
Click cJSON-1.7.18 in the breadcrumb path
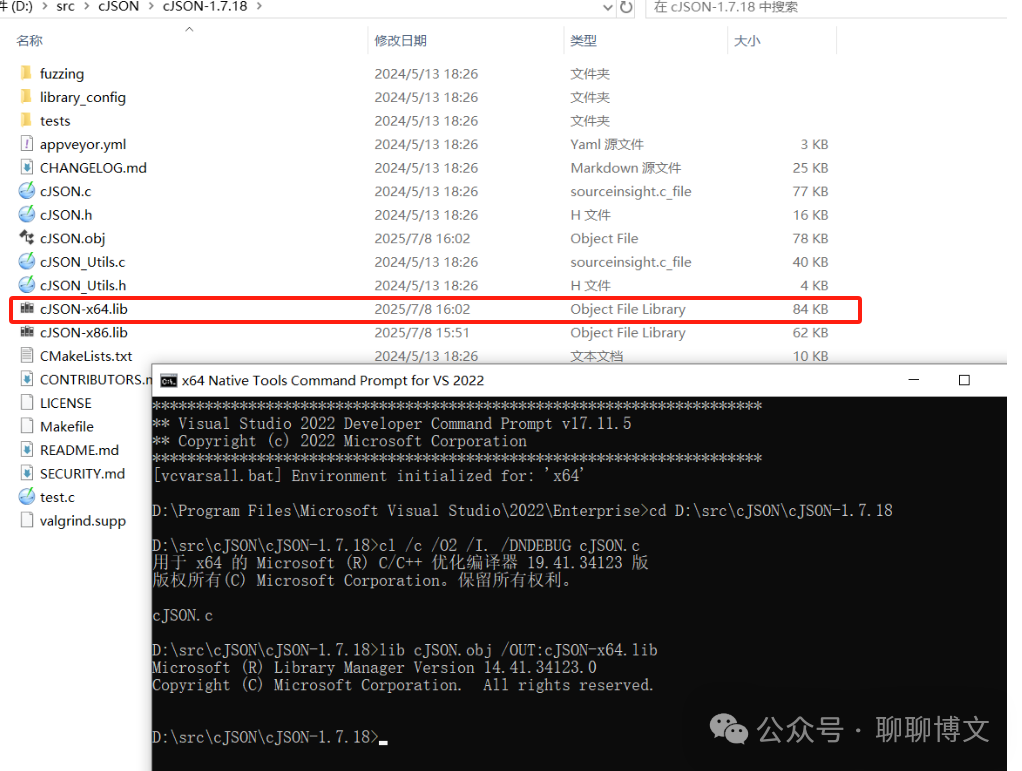pyautogui.click(x=205, y=7)
